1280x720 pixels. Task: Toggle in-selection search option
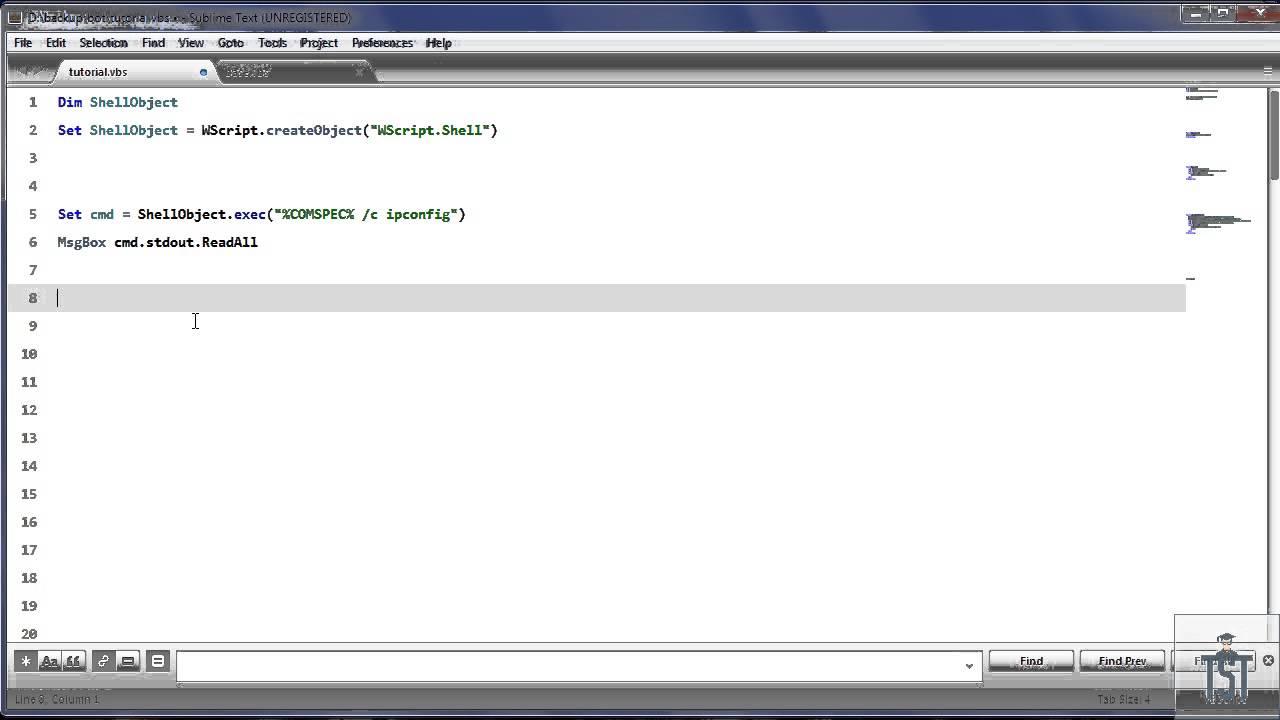click(127, 661)
